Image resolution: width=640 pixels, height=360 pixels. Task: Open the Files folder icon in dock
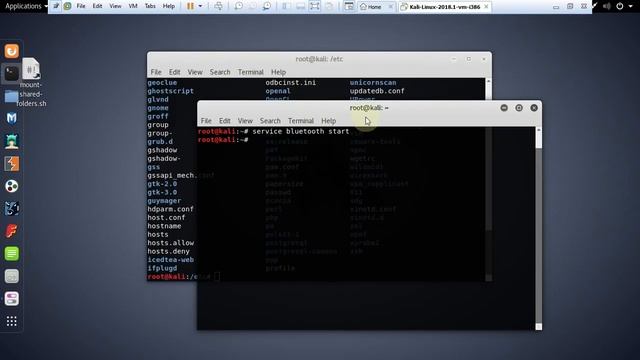pos(11,96)
